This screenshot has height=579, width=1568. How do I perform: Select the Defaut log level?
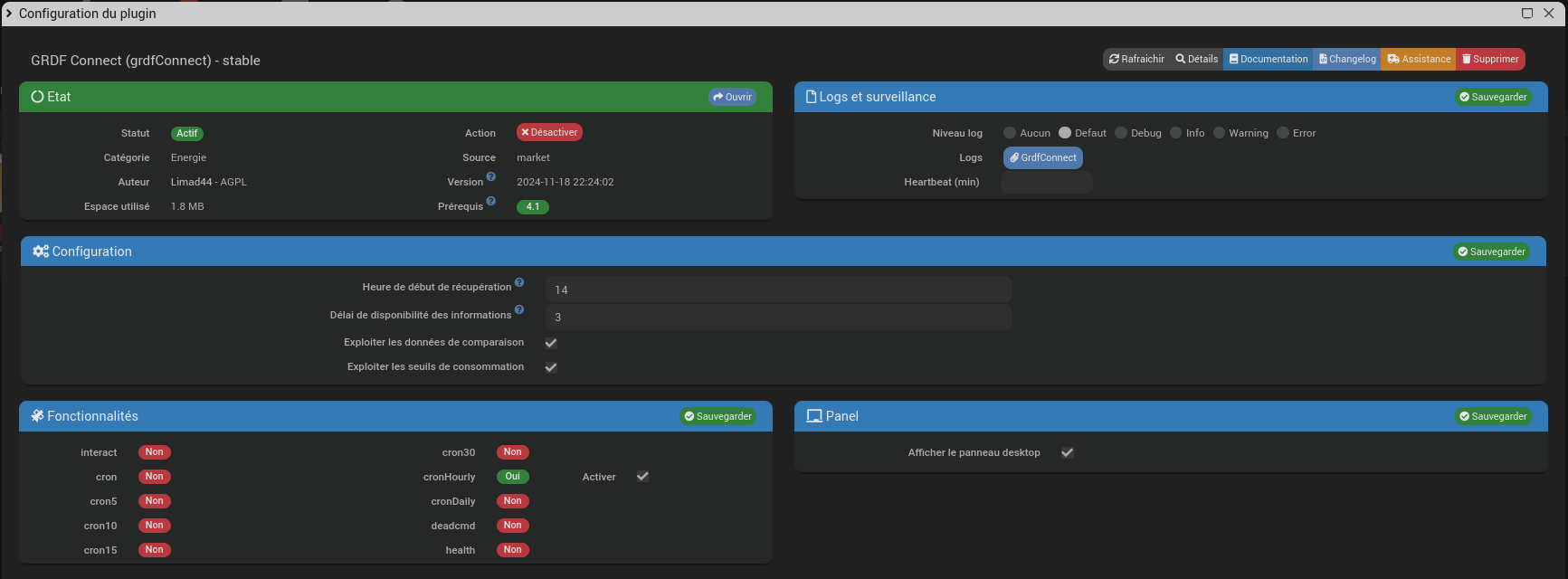pos(1065,133)
